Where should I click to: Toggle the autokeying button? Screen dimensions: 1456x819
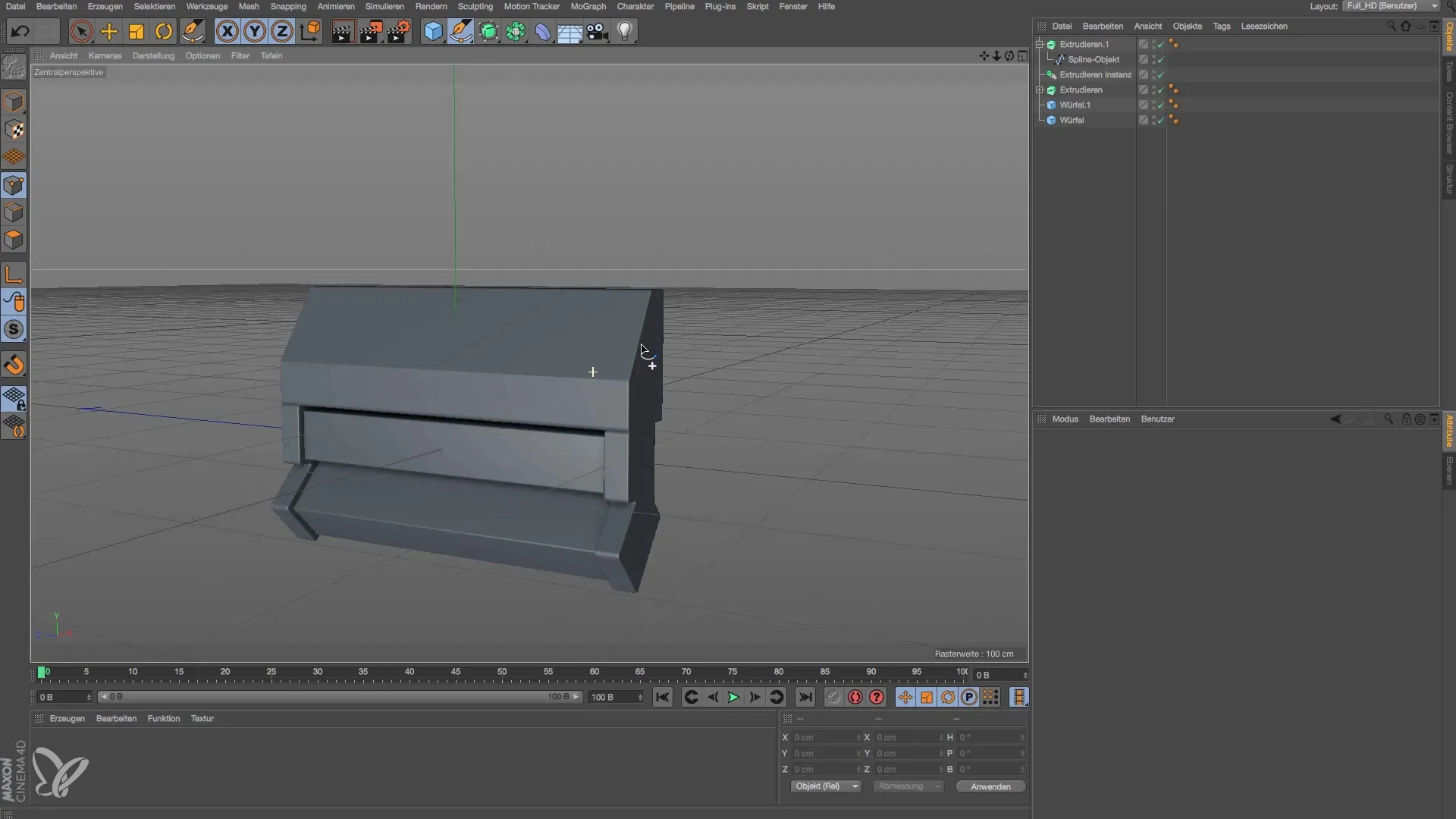click(x=855, y=697)
